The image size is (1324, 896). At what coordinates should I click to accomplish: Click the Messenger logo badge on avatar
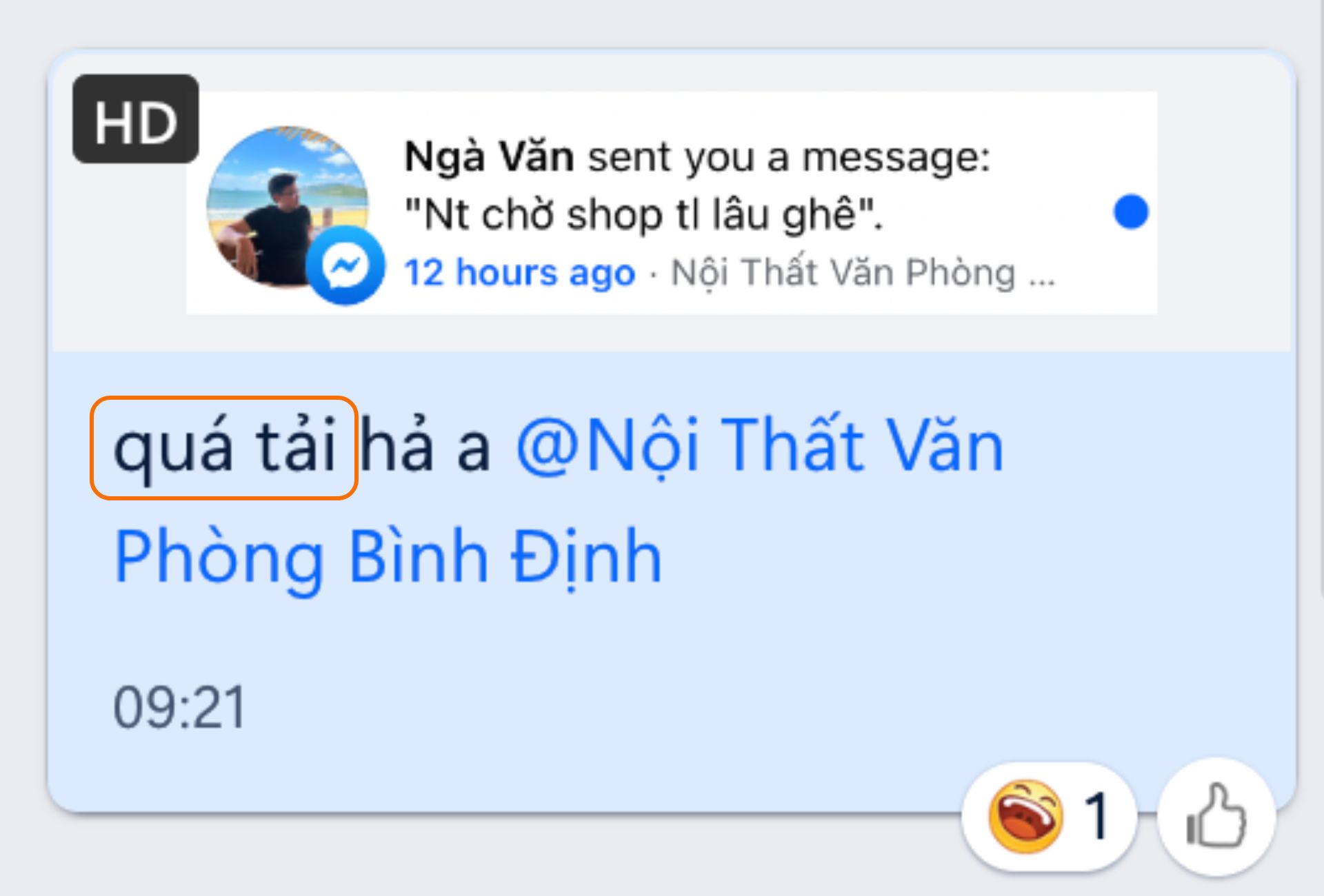point(345,265)
